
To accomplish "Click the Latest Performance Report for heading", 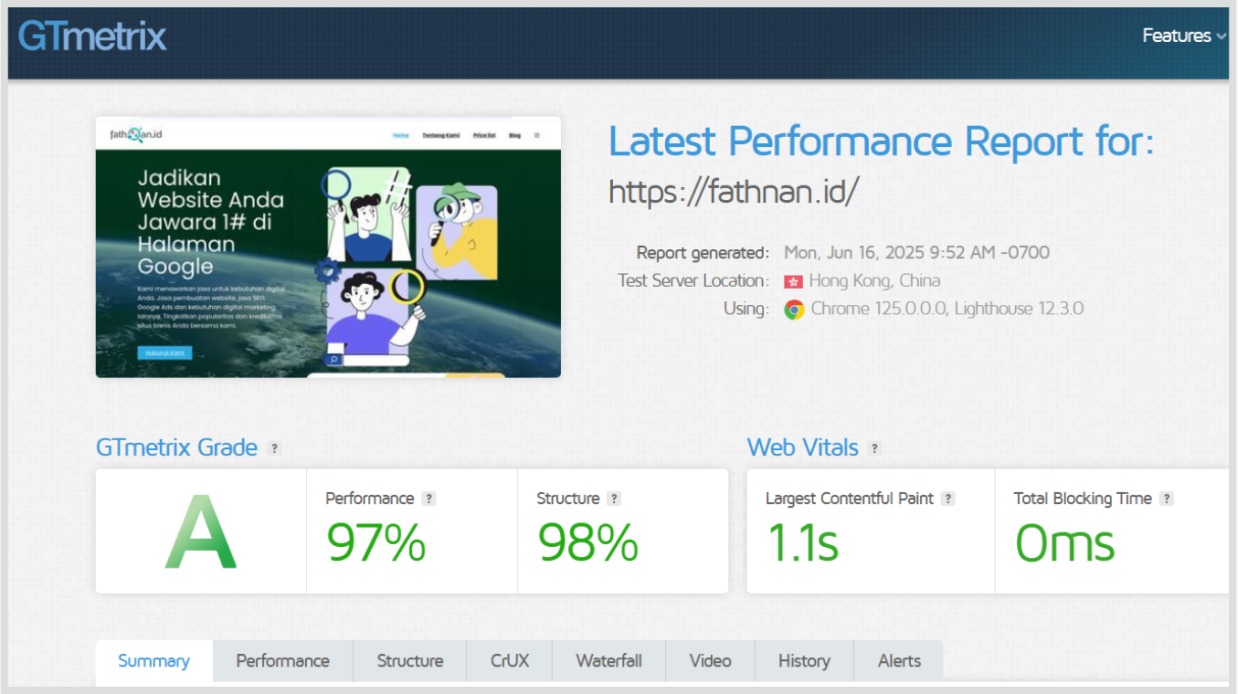I will (881, 142).
